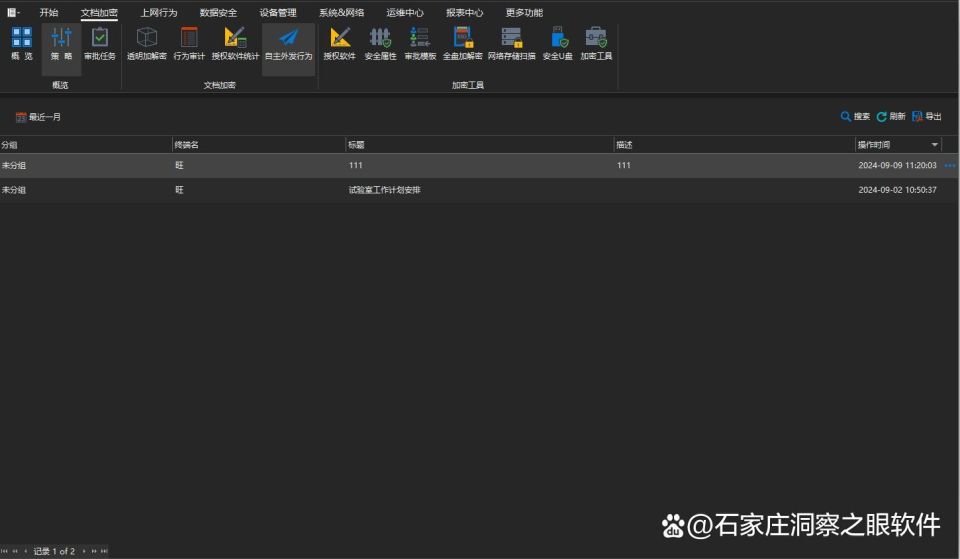Click 未分组 in the 试验室工作计划安排 row
The width and height of the screenshot is (960, 559).
click(13, 190)
